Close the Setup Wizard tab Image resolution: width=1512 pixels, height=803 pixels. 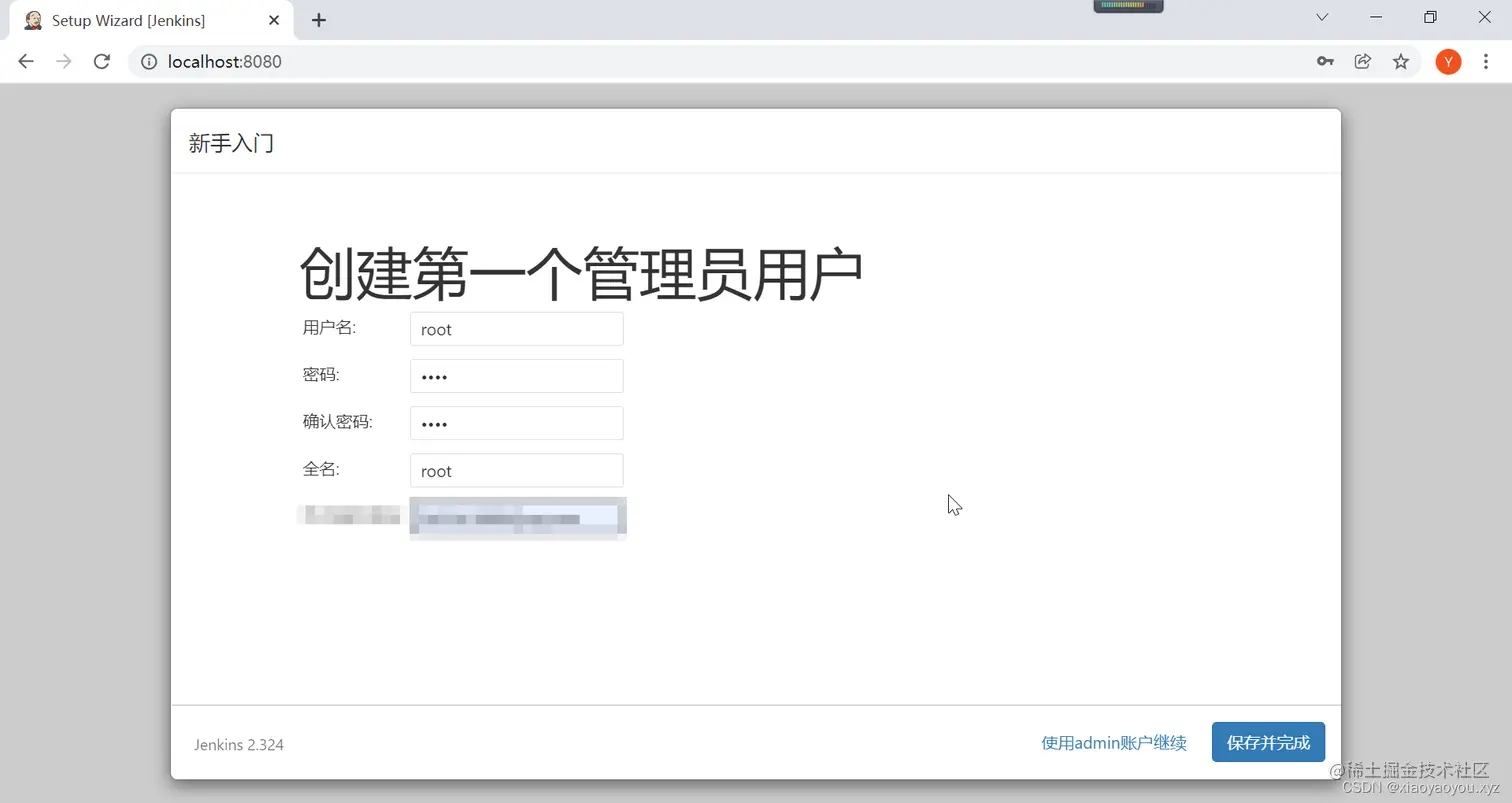[273, 20]
